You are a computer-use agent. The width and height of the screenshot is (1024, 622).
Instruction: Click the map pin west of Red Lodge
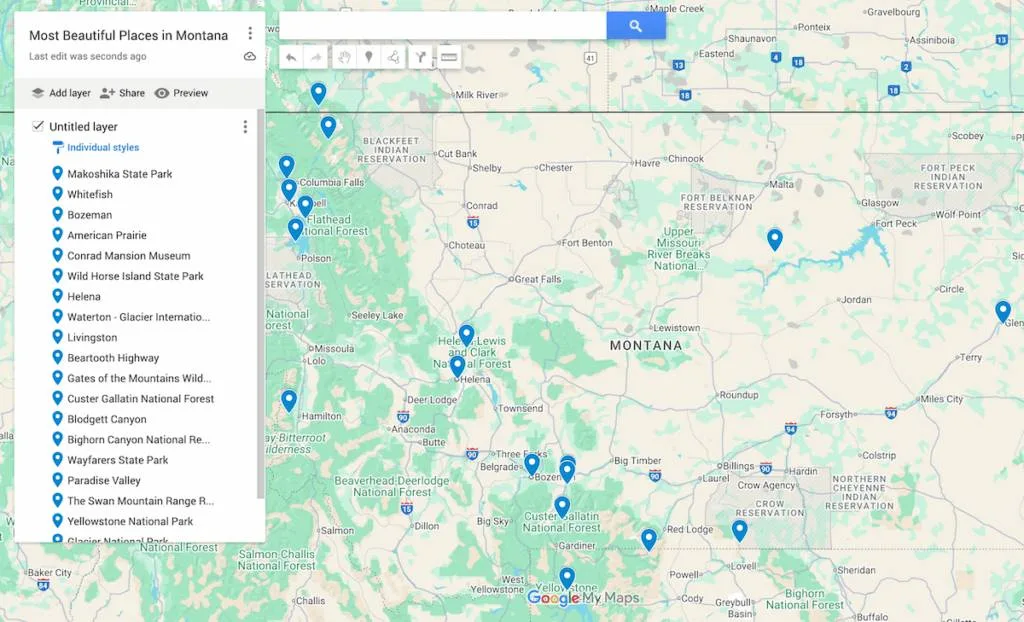click(648, 540)
